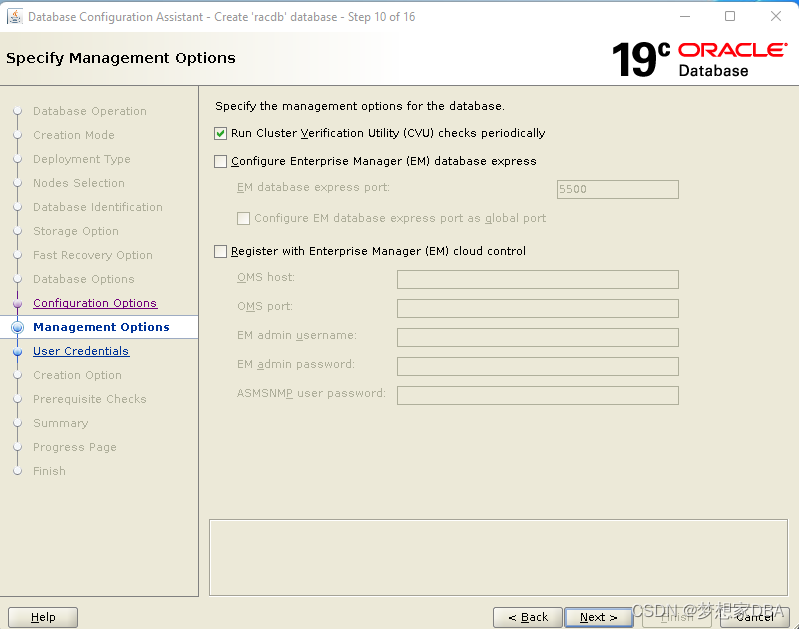Select Nodes Selection step in sidebar
This screenshot has width=799, height=629.
(78, 182)
